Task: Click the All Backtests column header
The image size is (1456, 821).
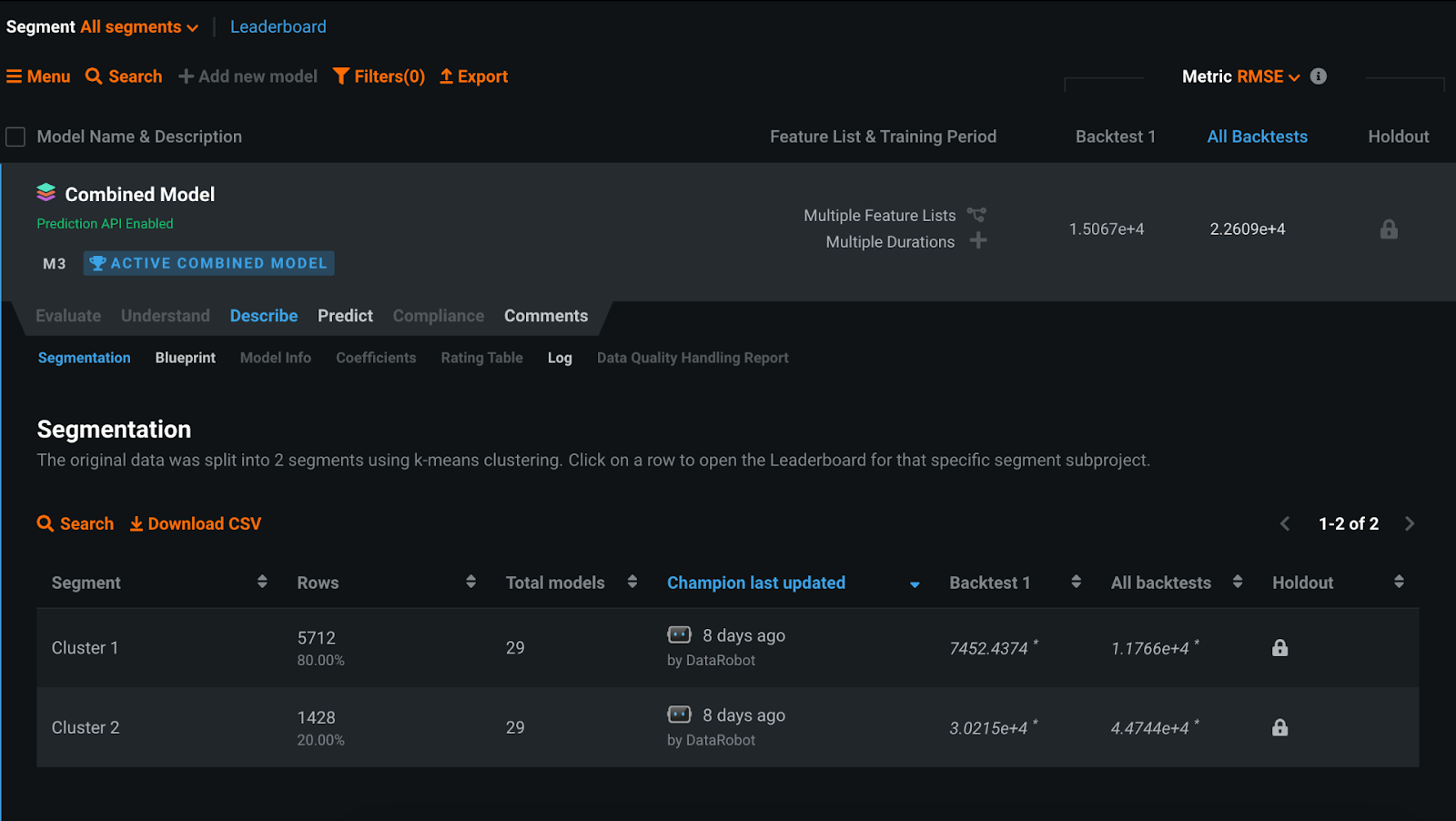Action: coord(1258,137)
